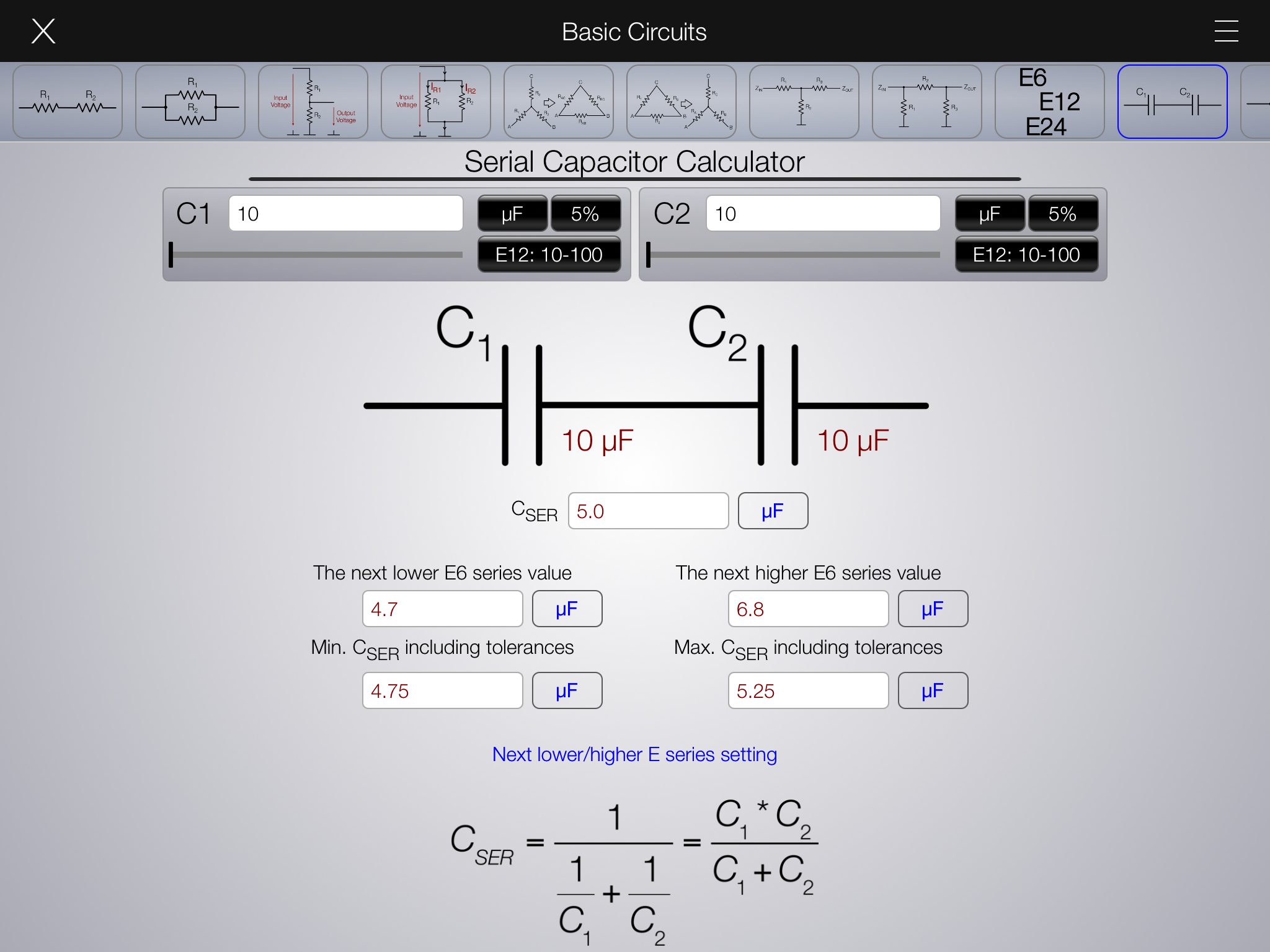The height and width of the screenshot is (952, 1270).
Task: Open the star-to-delta conversion icon
Action: (x=558, y=102)
